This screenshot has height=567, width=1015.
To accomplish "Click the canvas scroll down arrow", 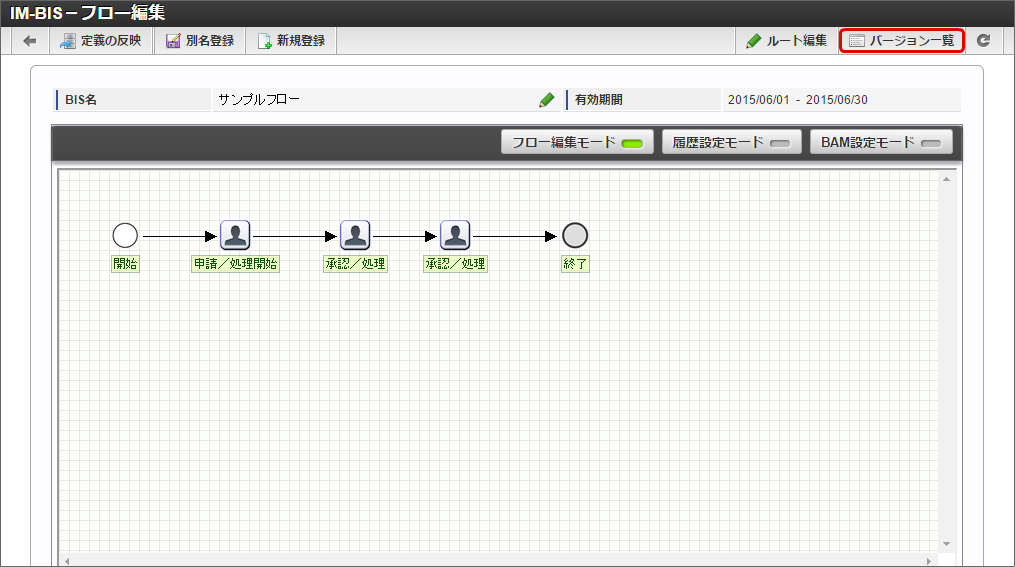I will point(946,544).
